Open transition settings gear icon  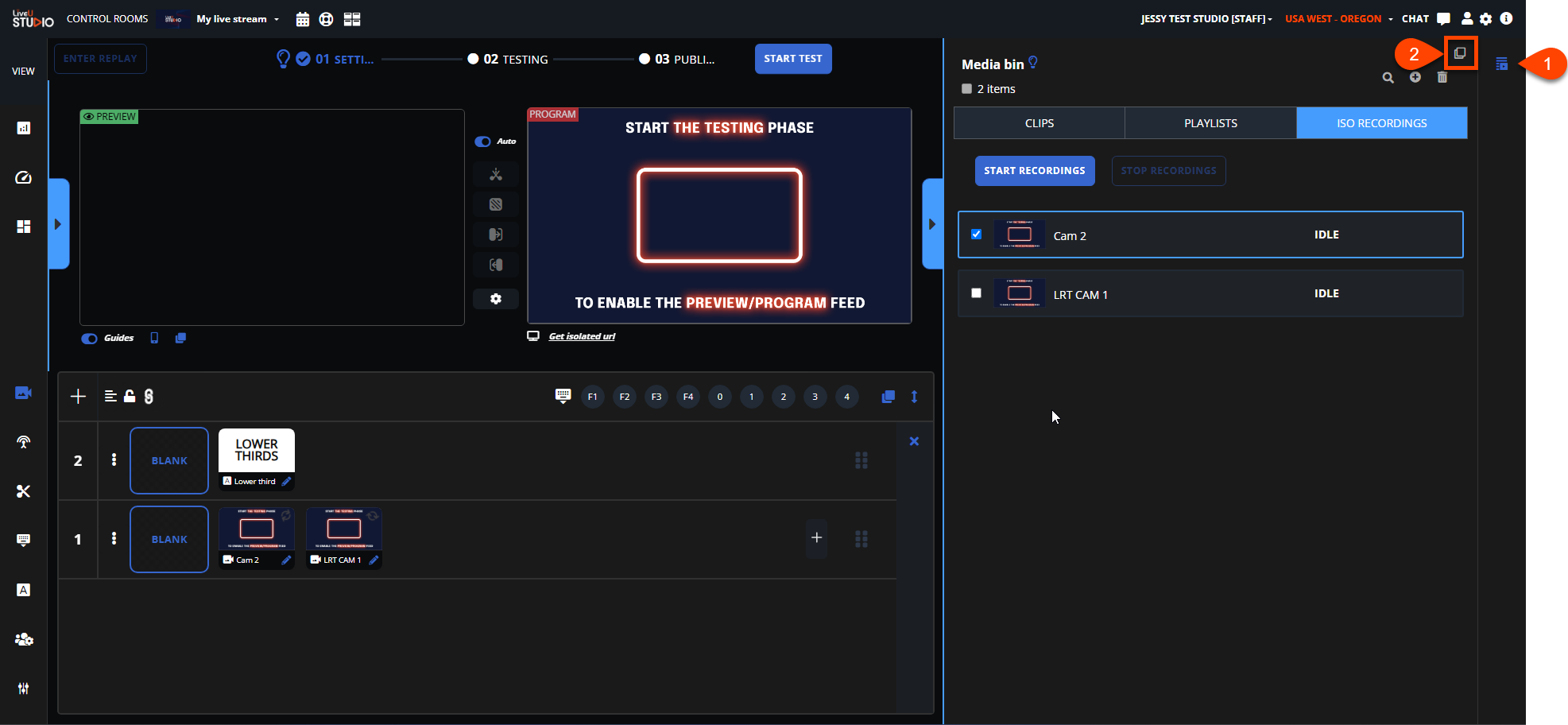point(496,299)
